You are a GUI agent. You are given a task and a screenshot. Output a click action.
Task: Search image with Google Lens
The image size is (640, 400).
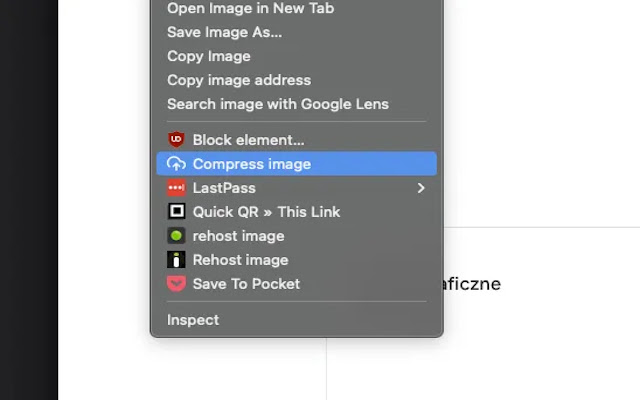point(277,104)
